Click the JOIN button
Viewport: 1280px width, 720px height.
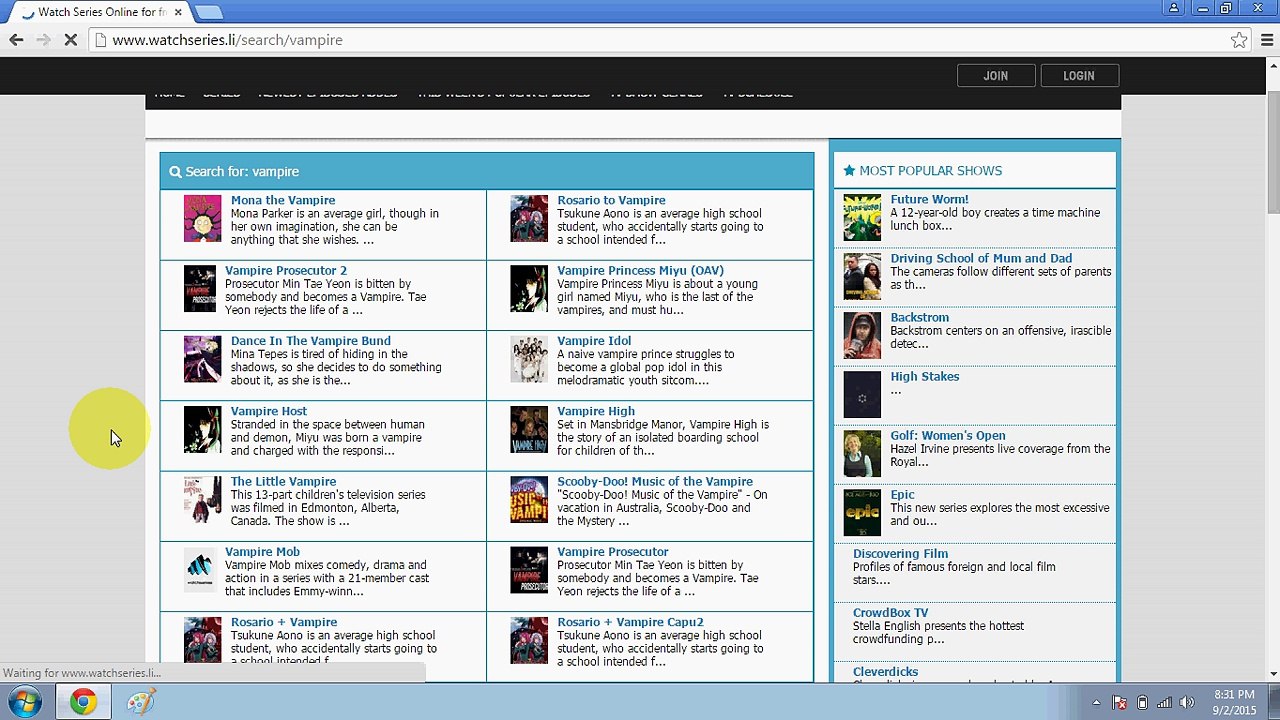tap(995, 75)
